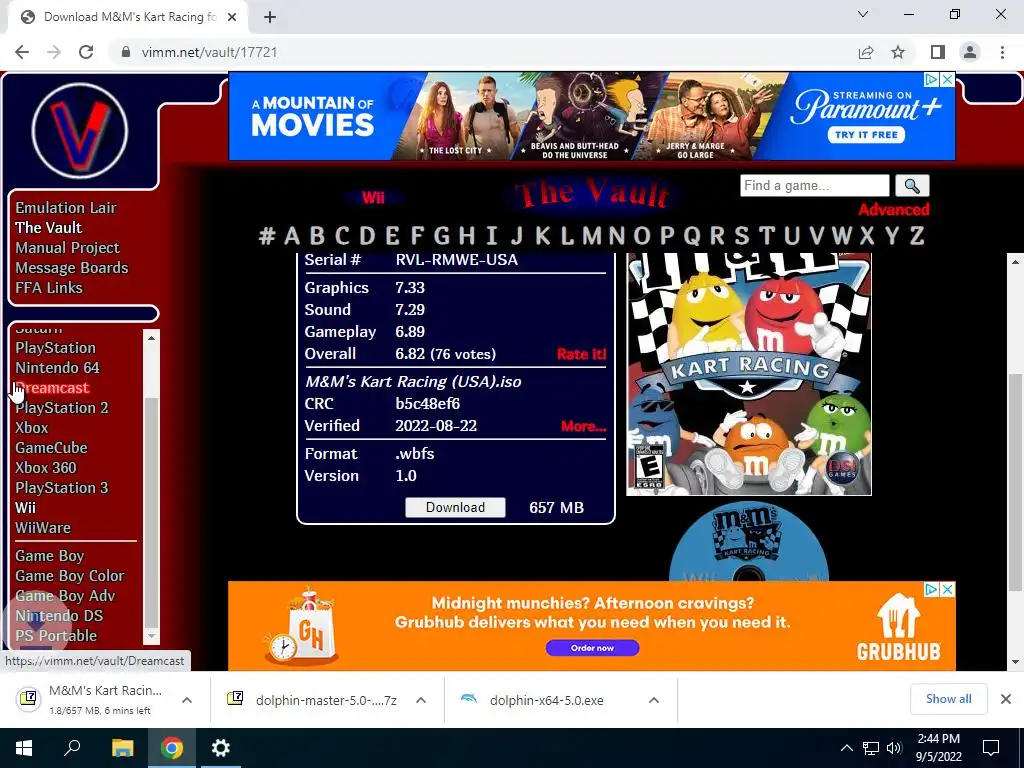Open Advanced search
This screenshot has width=1024, height=768.
893,210
